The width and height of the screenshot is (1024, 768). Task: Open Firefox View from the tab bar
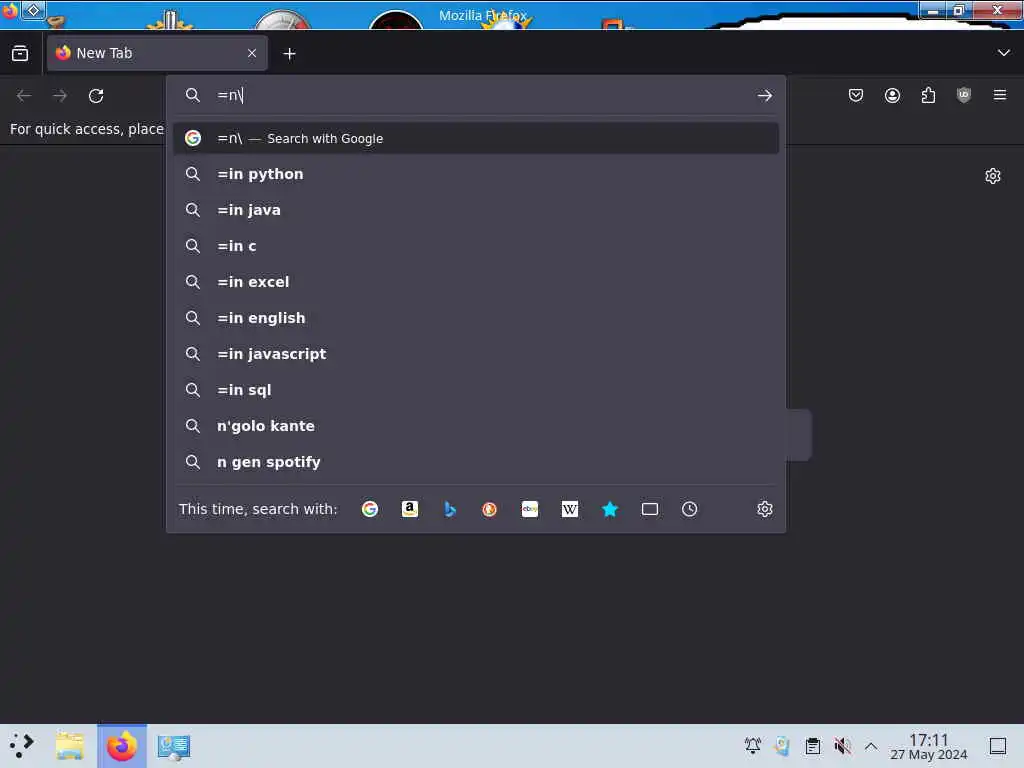pos(20,53)
